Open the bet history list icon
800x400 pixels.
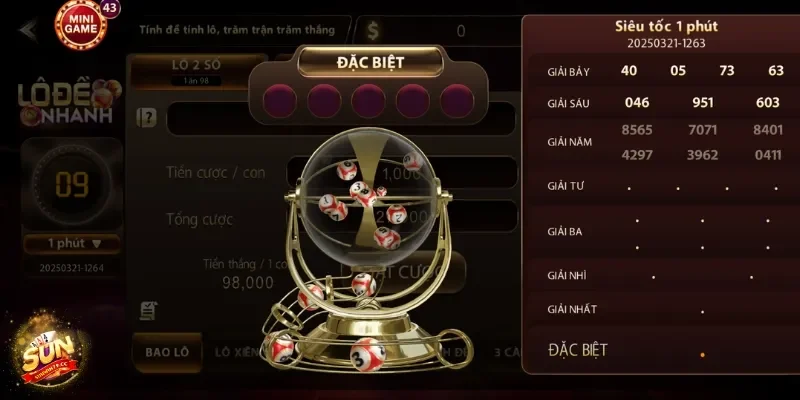point(148,311)
